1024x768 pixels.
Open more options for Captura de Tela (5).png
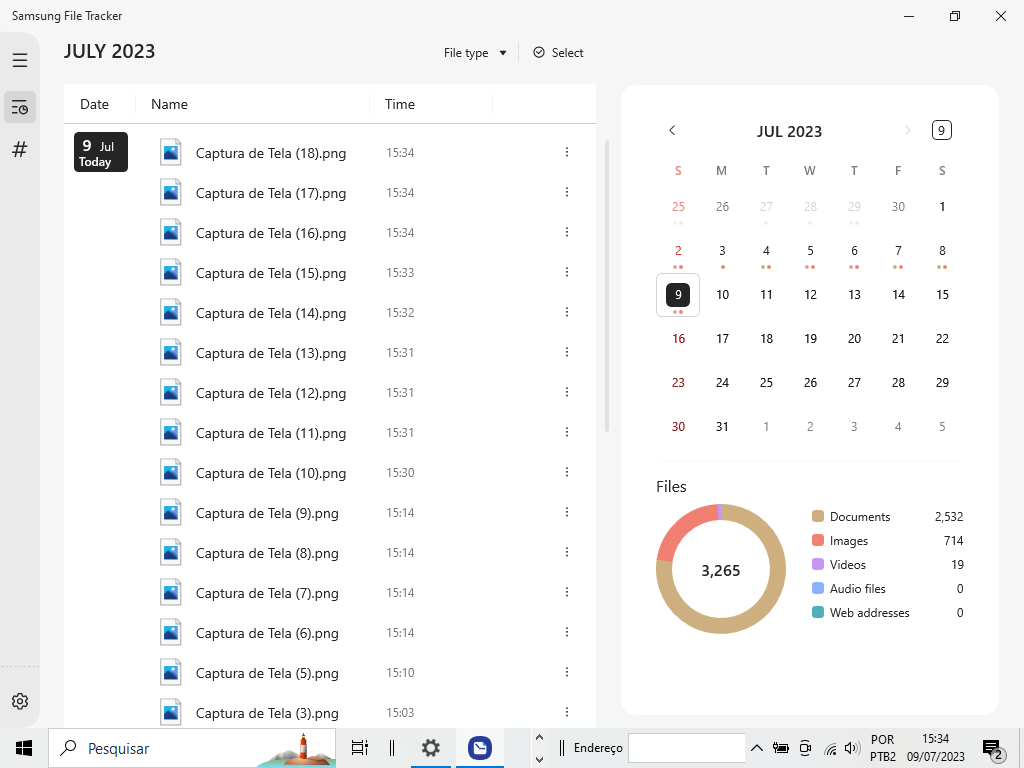coord(567,672)
